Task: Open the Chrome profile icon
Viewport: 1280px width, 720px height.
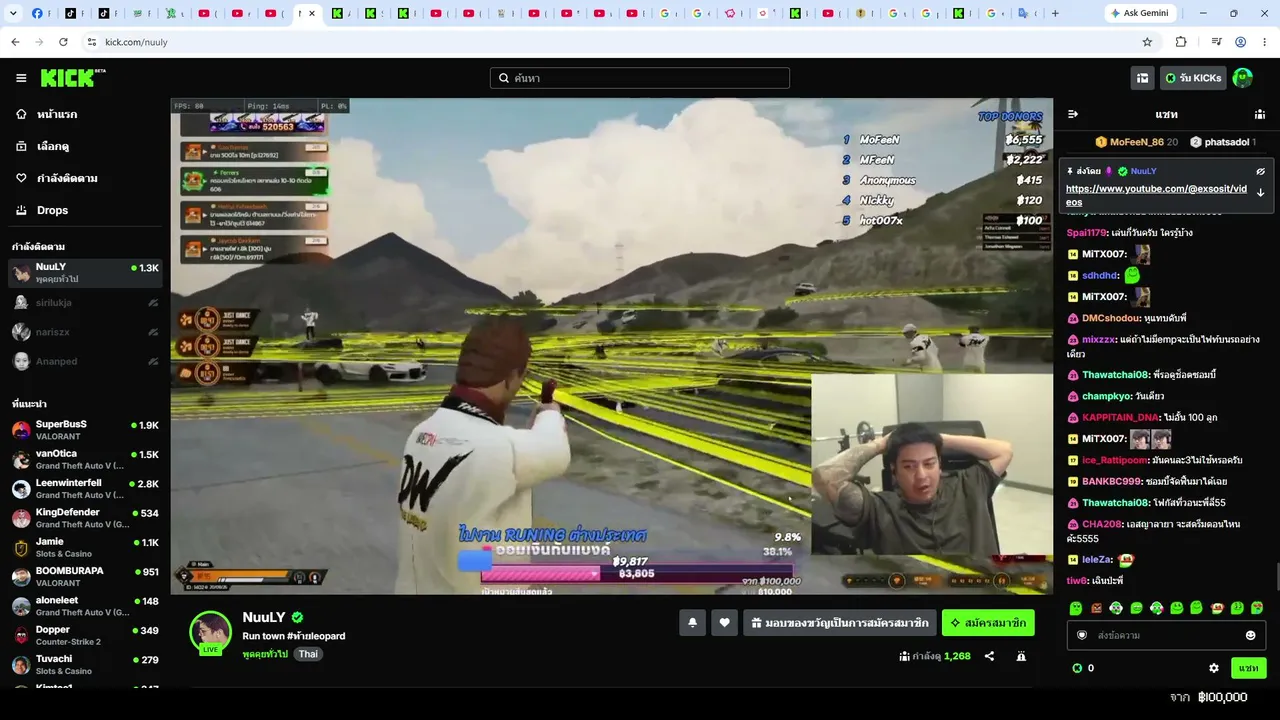Action: pyautogui.click(x=1241, y=42)
